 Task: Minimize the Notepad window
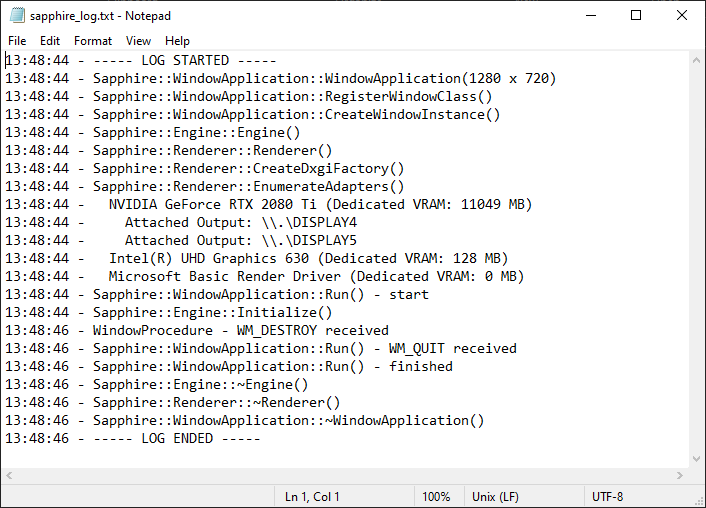pos(590,16)
